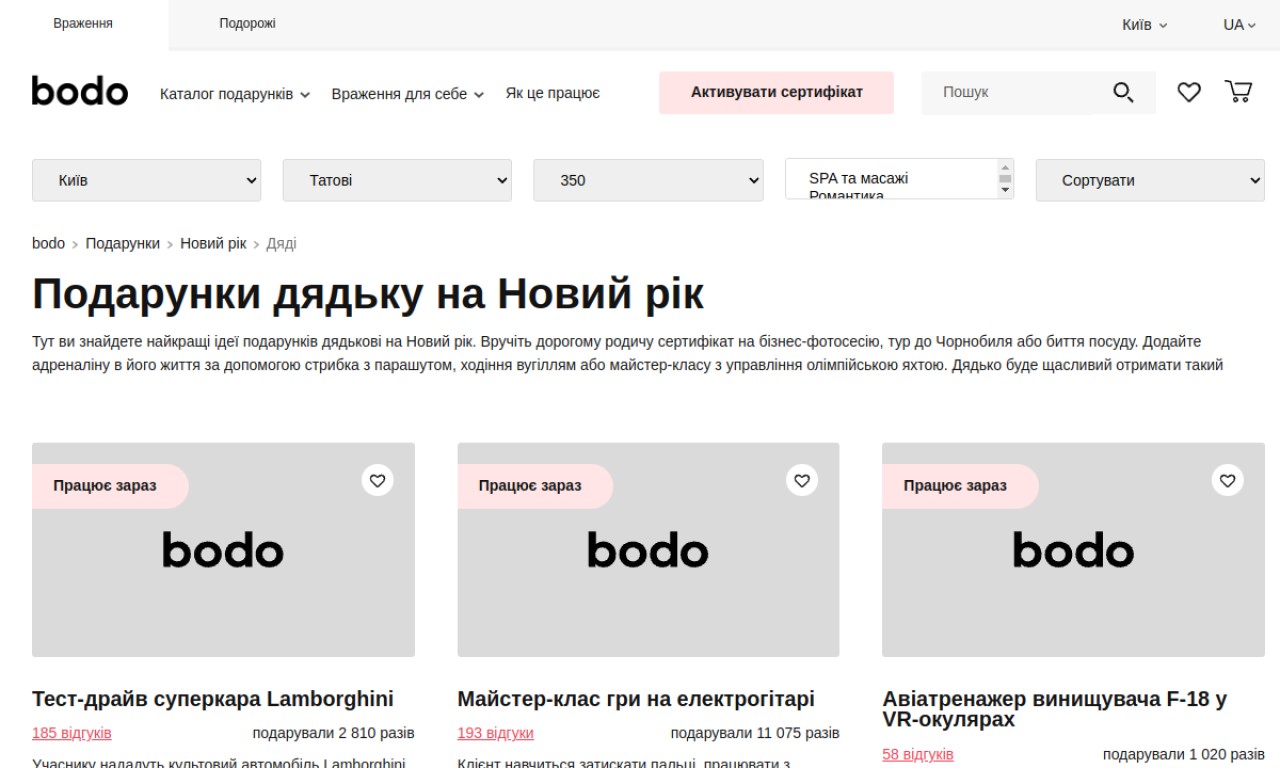This screenshot has width=1280, height=768.
Task: Click the Дяді breadcrumb text
Action: [x=281, y=243]
